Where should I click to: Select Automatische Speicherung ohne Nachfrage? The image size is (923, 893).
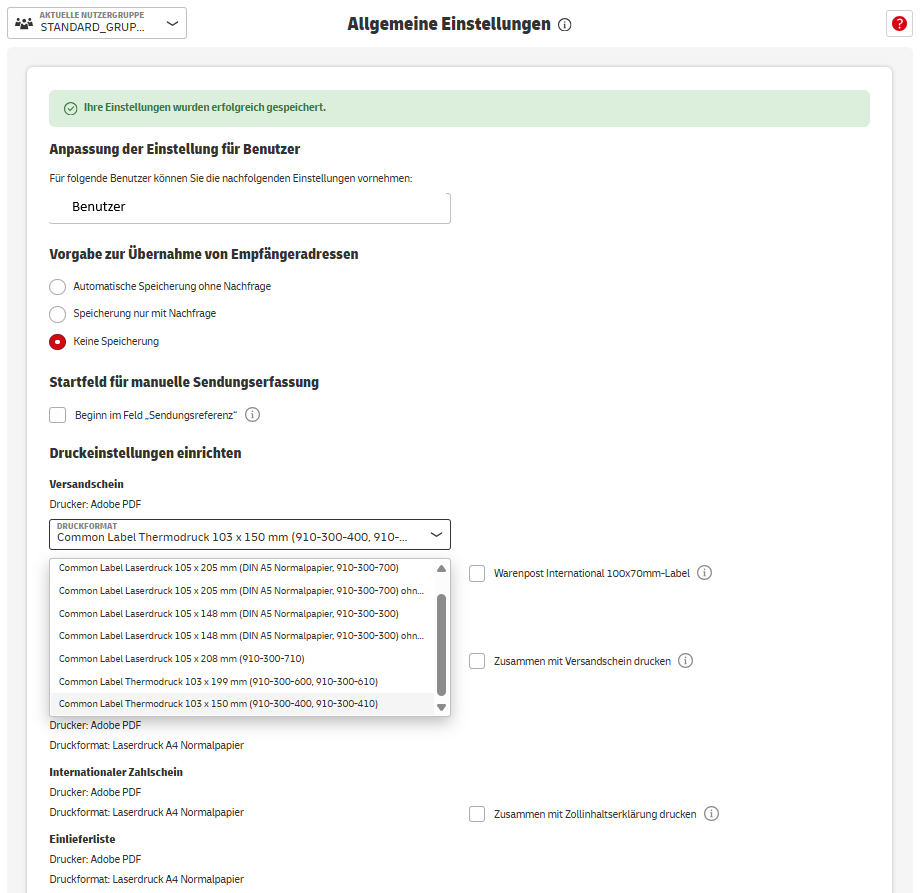[x=58, y=287]
